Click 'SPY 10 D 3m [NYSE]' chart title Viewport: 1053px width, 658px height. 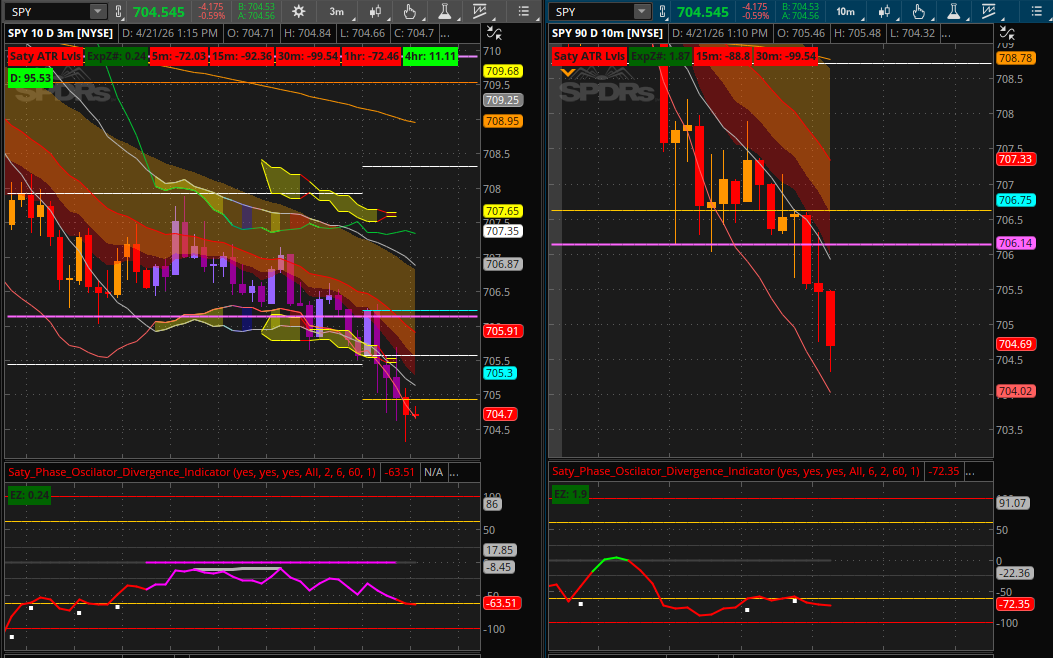[60, 33]
